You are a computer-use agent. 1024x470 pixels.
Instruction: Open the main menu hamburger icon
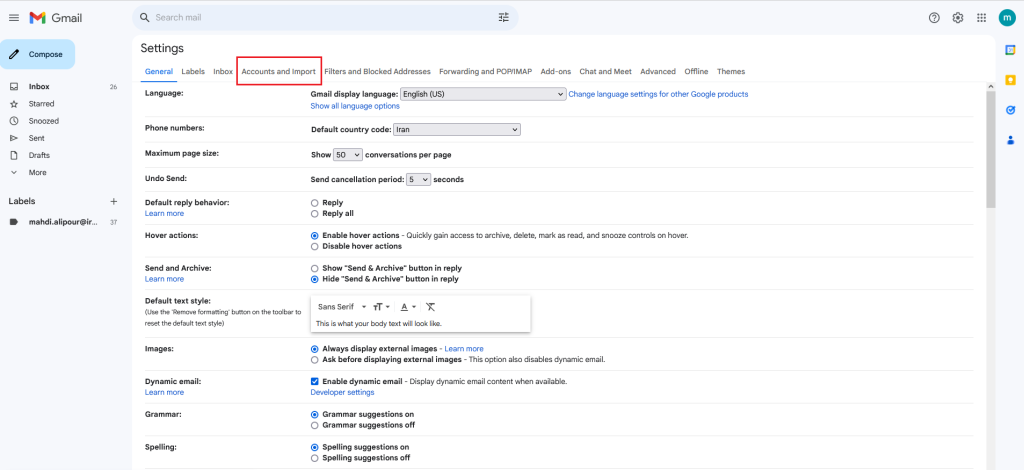coord(14,18)
